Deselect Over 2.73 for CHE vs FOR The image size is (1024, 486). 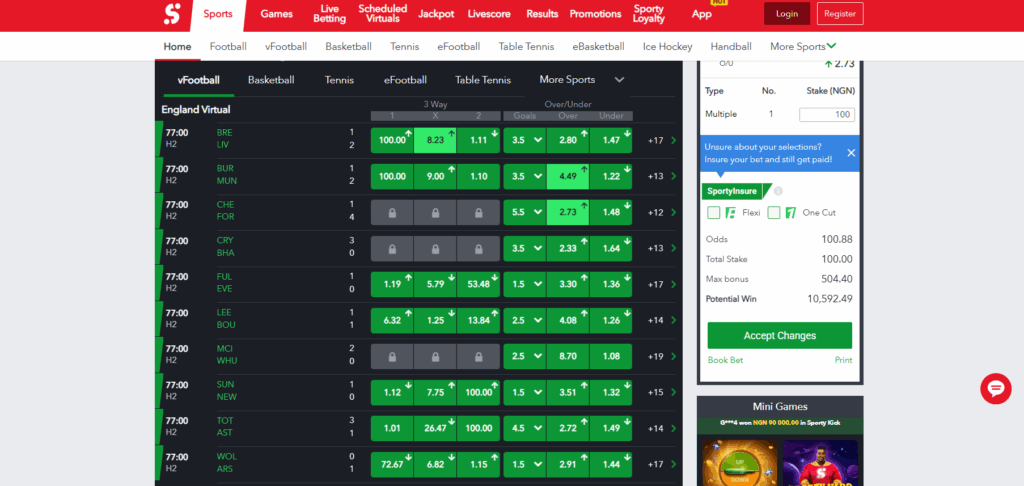(568, 213)
